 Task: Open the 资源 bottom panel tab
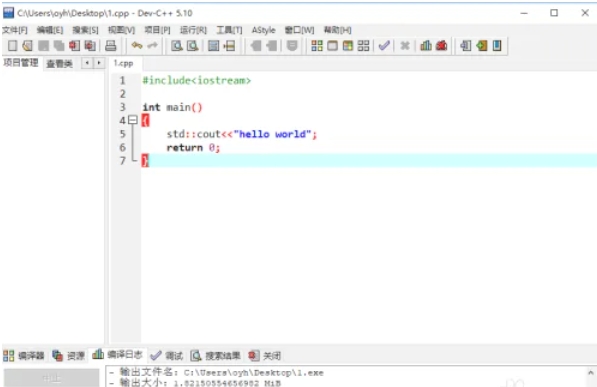pyautogui.click(x=69, y=356)
